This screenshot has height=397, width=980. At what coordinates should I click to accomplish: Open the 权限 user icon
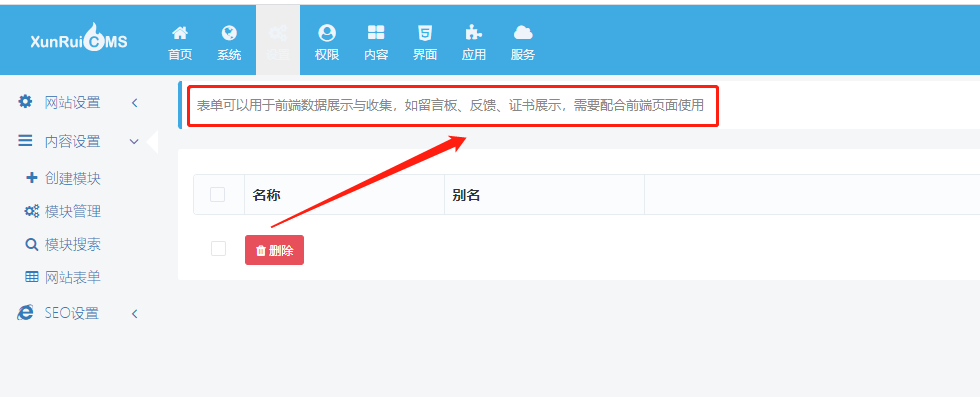point(327,32)
